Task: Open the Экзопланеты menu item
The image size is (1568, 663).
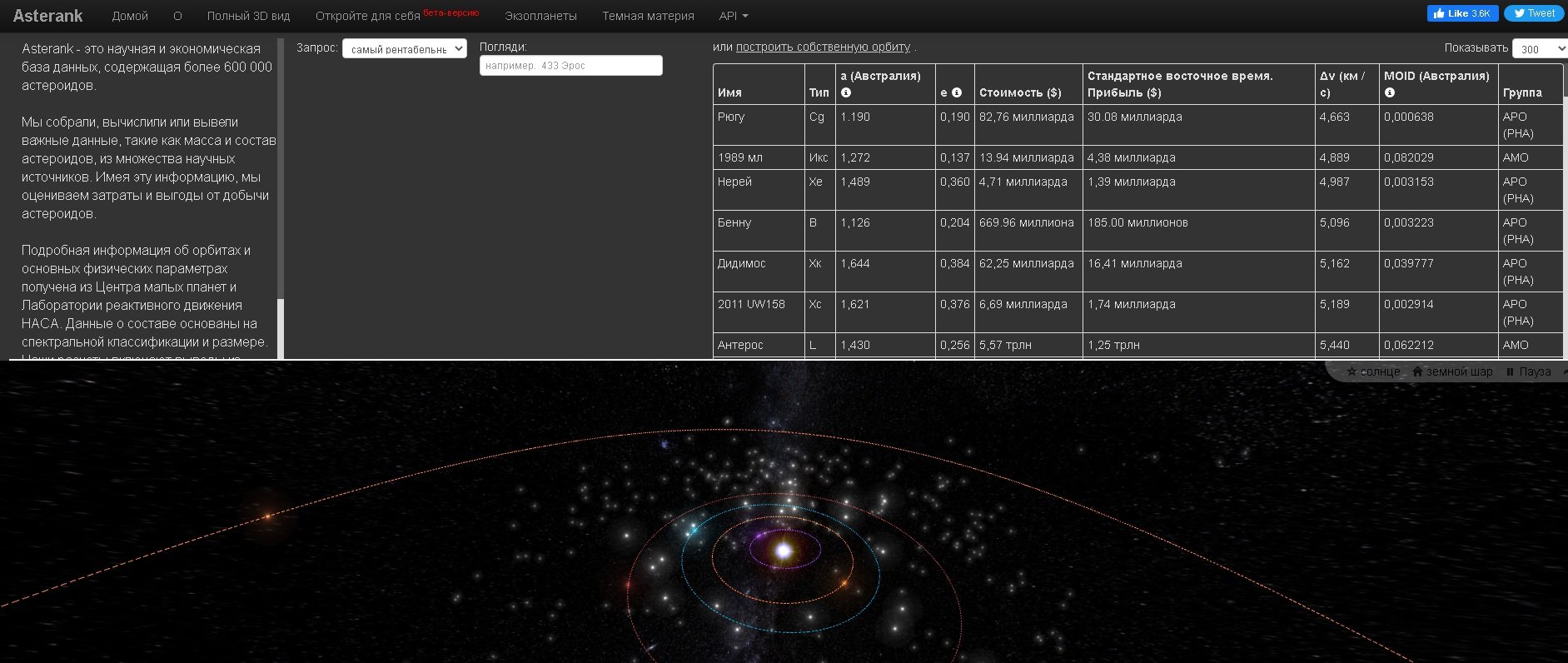Action: (x=540, y=16)
